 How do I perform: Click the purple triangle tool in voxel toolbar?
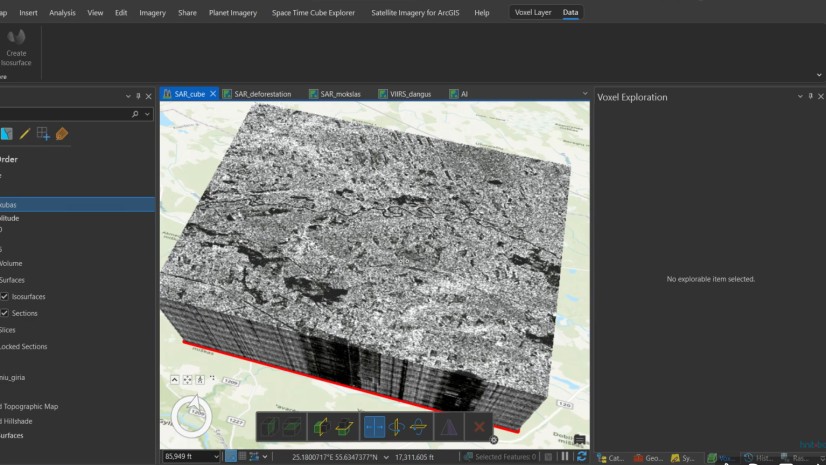click(x=448, y=427)
